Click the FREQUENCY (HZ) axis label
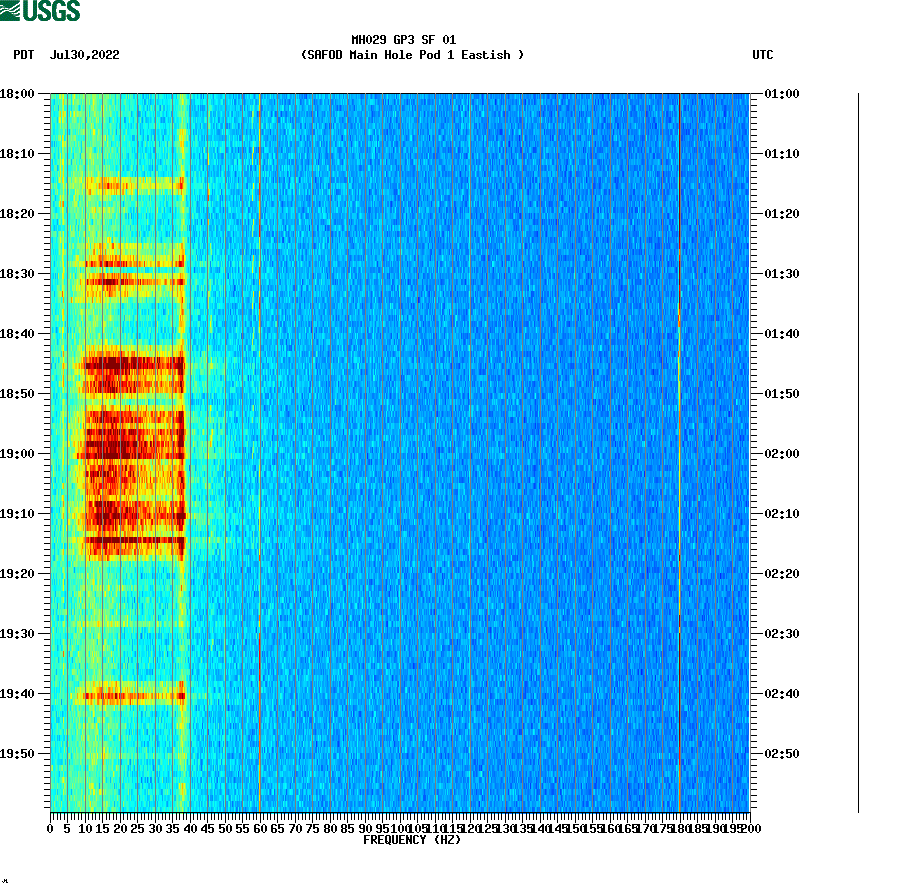This screenshot has height=892, width=902. point(411,840)
